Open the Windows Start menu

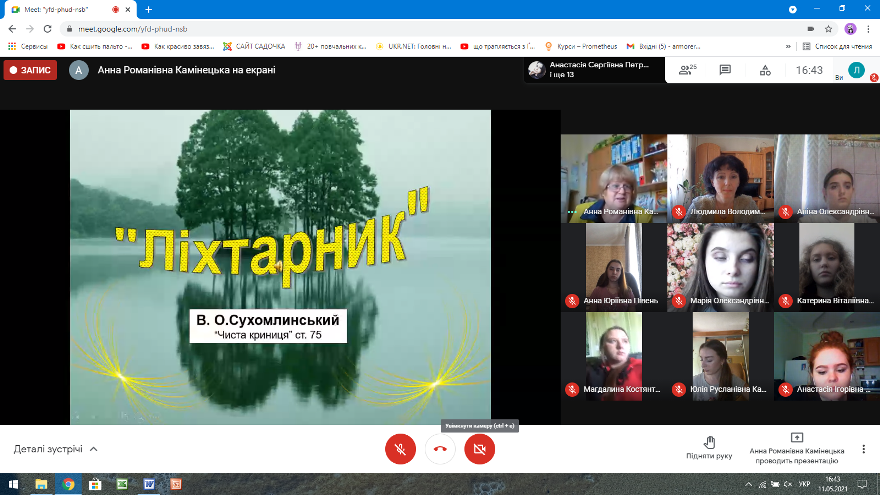click(x=13, y=484)
